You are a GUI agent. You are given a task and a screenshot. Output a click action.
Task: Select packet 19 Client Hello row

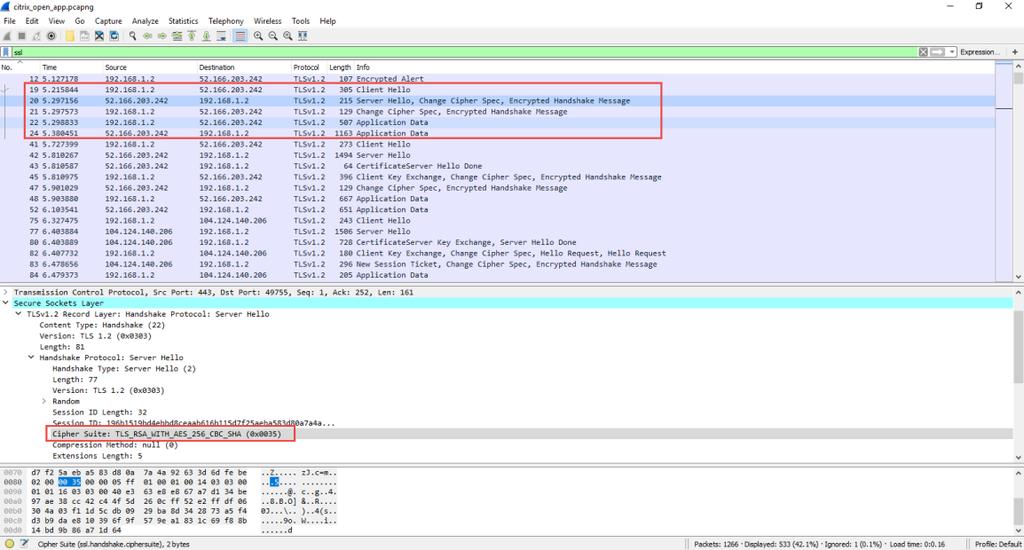[498, 89]
